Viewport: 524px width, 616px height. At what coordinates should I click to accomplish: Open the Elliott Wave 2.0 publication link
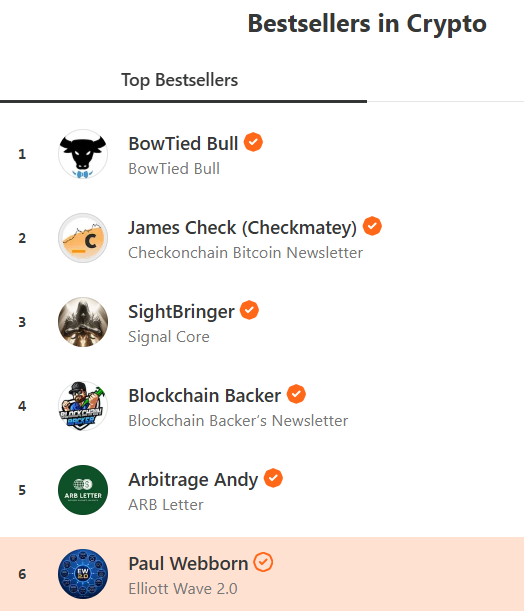(183, 589)
